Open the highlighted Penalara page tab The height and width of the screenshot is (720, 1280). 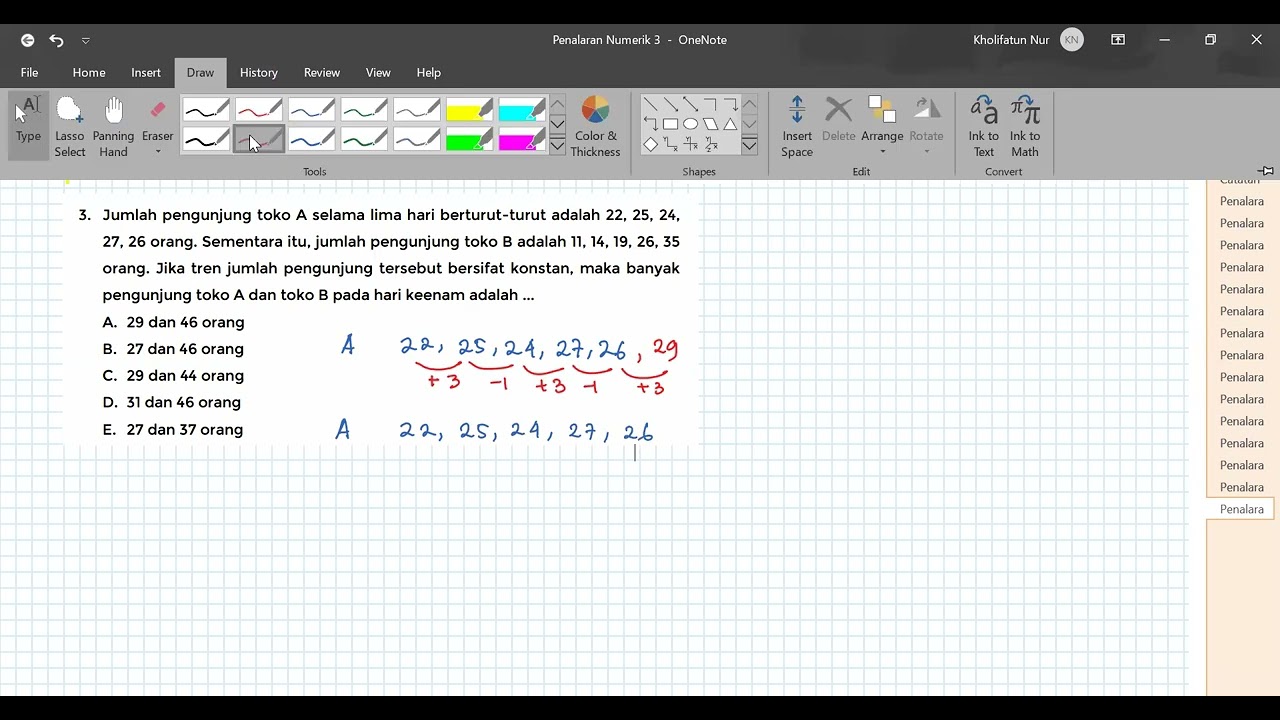(x=1242, y=509)
